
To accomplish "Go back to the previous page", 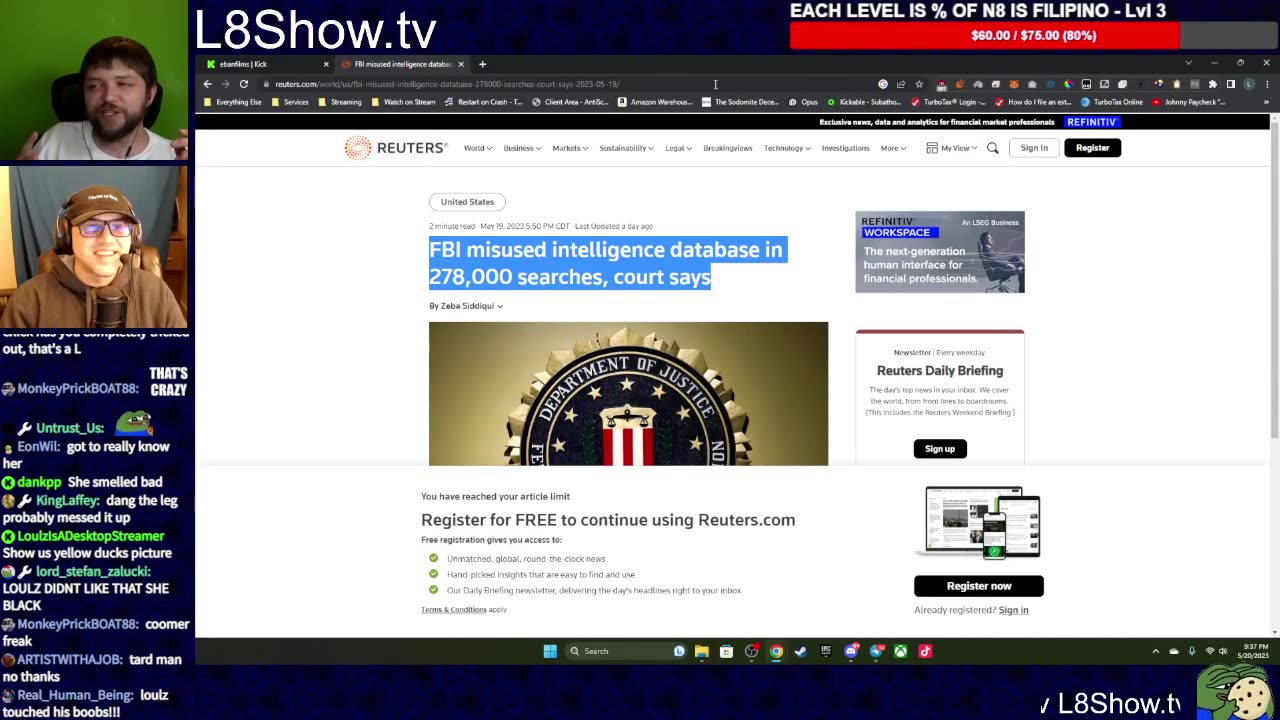I will pos(208,84).
